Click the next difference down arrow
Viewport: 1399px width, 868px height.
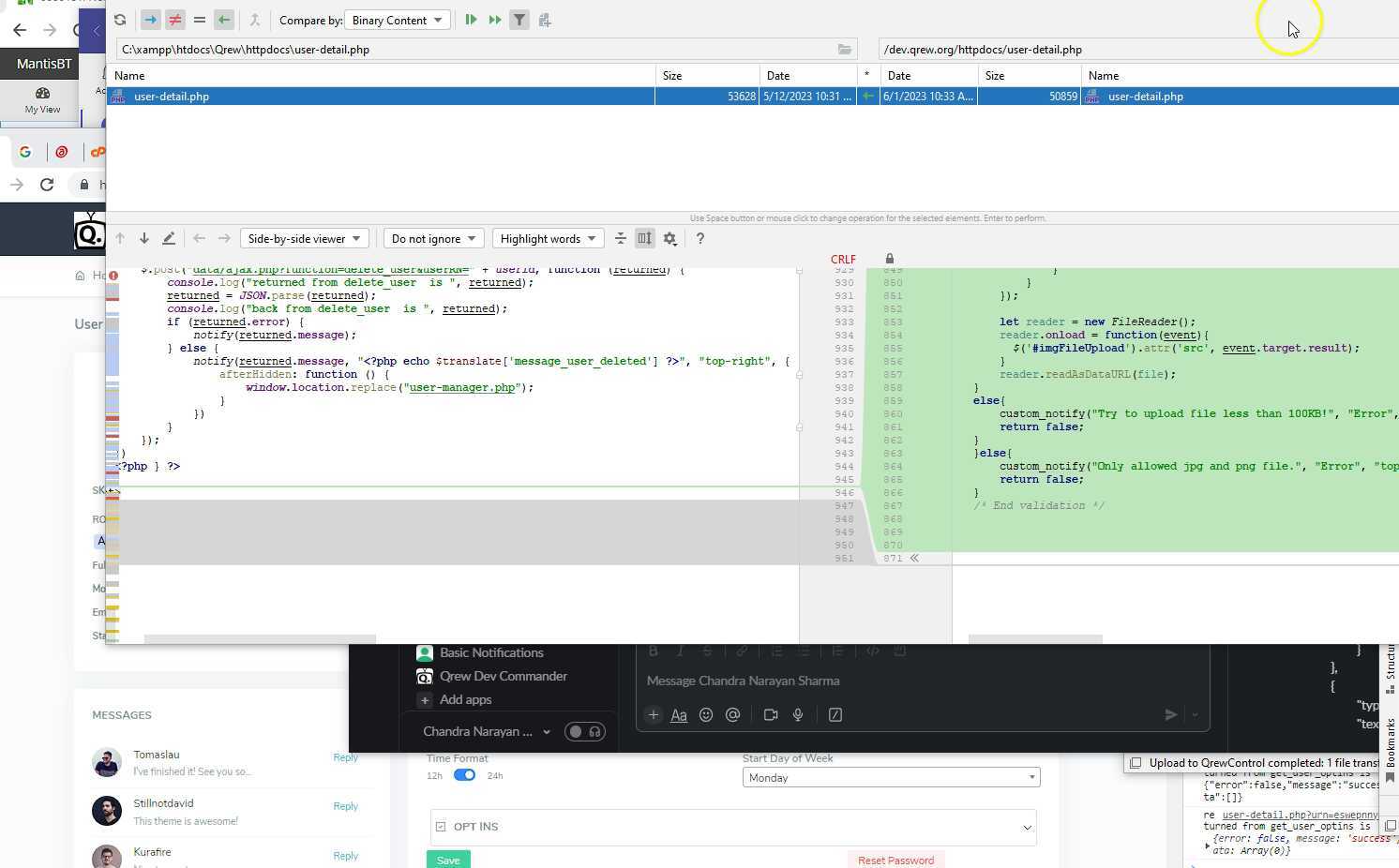[144, 239]
